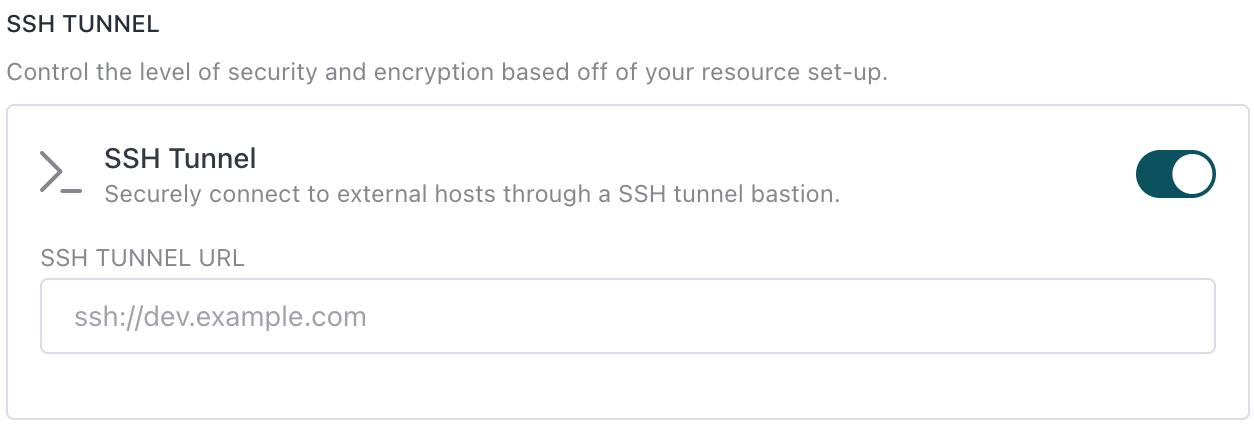Viewport: 1254px width, 429px height.
Task: Click the terminal prompt icon
Action: tap(60, 173)
